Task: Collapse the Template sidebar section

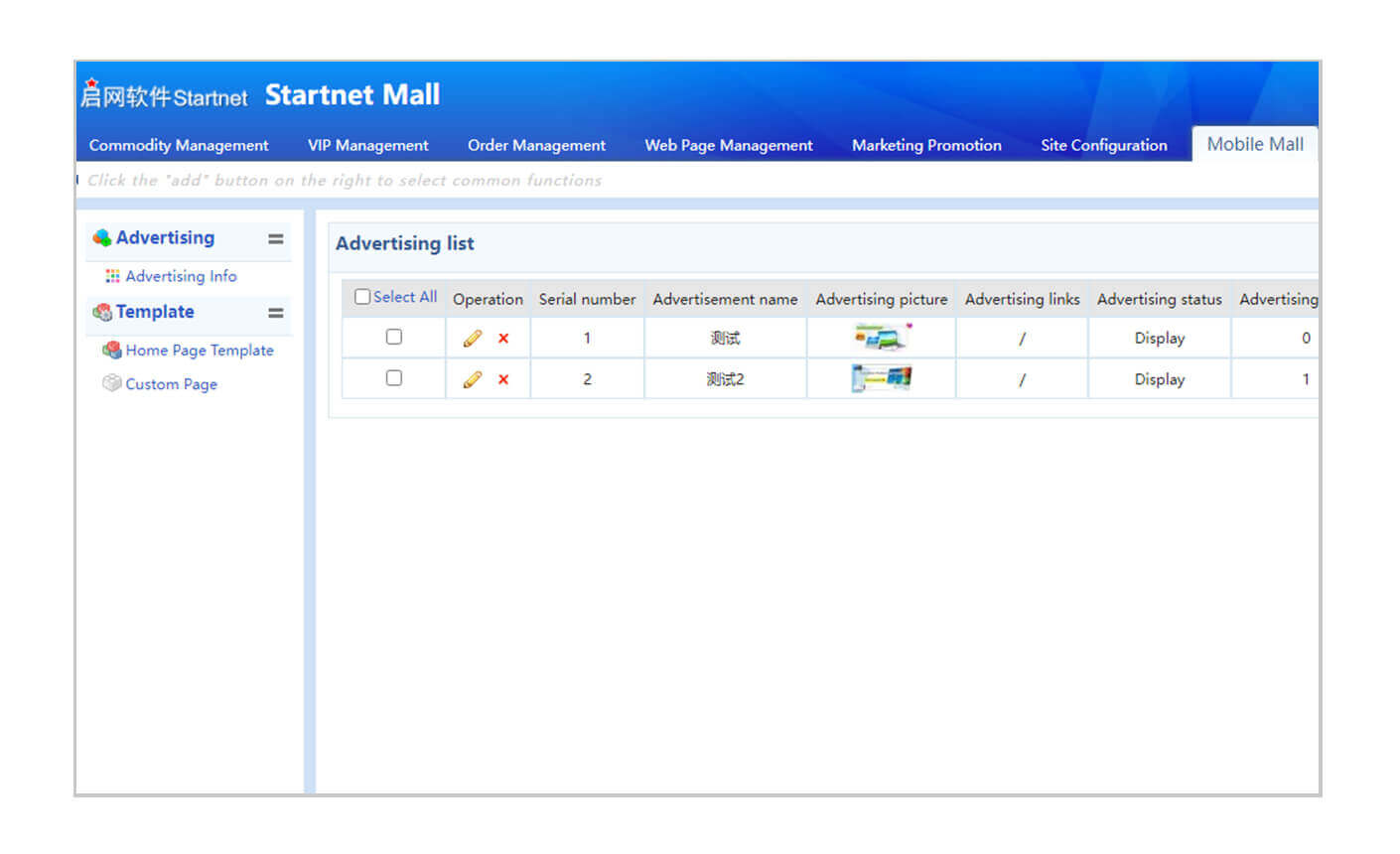Action: 276,313
